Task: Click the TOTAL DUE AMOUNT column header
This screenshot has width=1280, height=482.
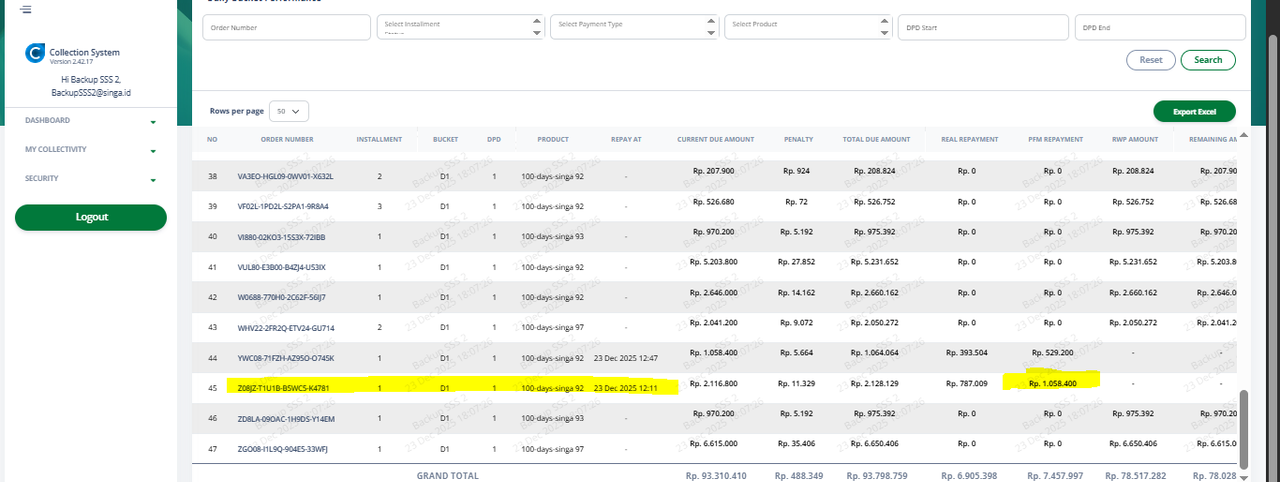Action: pos(876,139)
